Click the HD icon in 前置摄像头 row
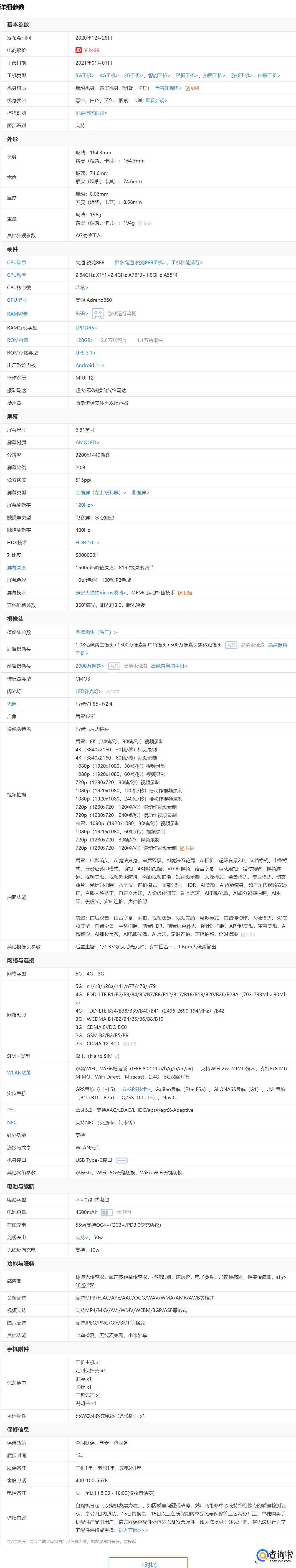 [x=114, y=666]
